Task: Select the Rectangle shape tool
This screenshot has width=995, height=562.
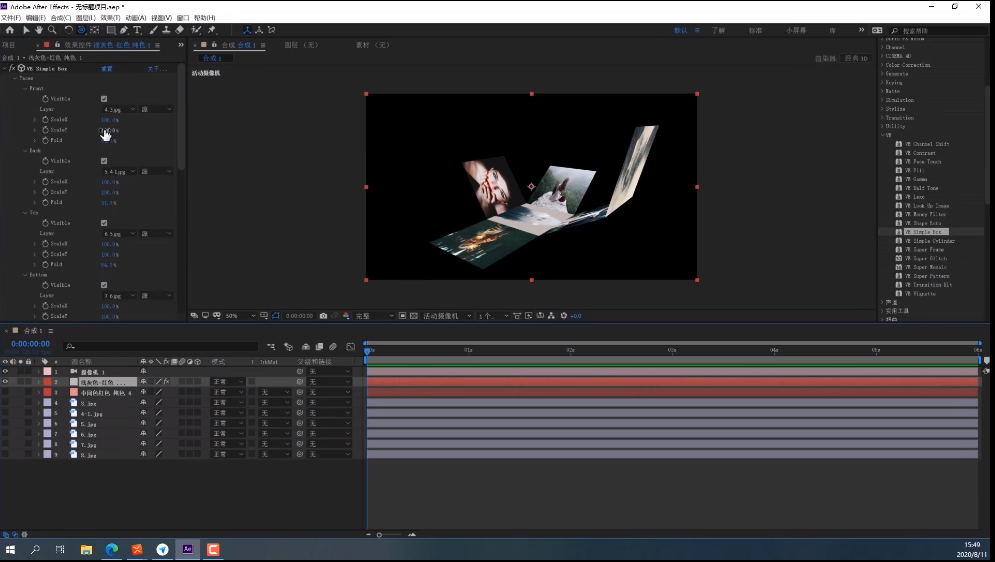Action: point(110,30)
